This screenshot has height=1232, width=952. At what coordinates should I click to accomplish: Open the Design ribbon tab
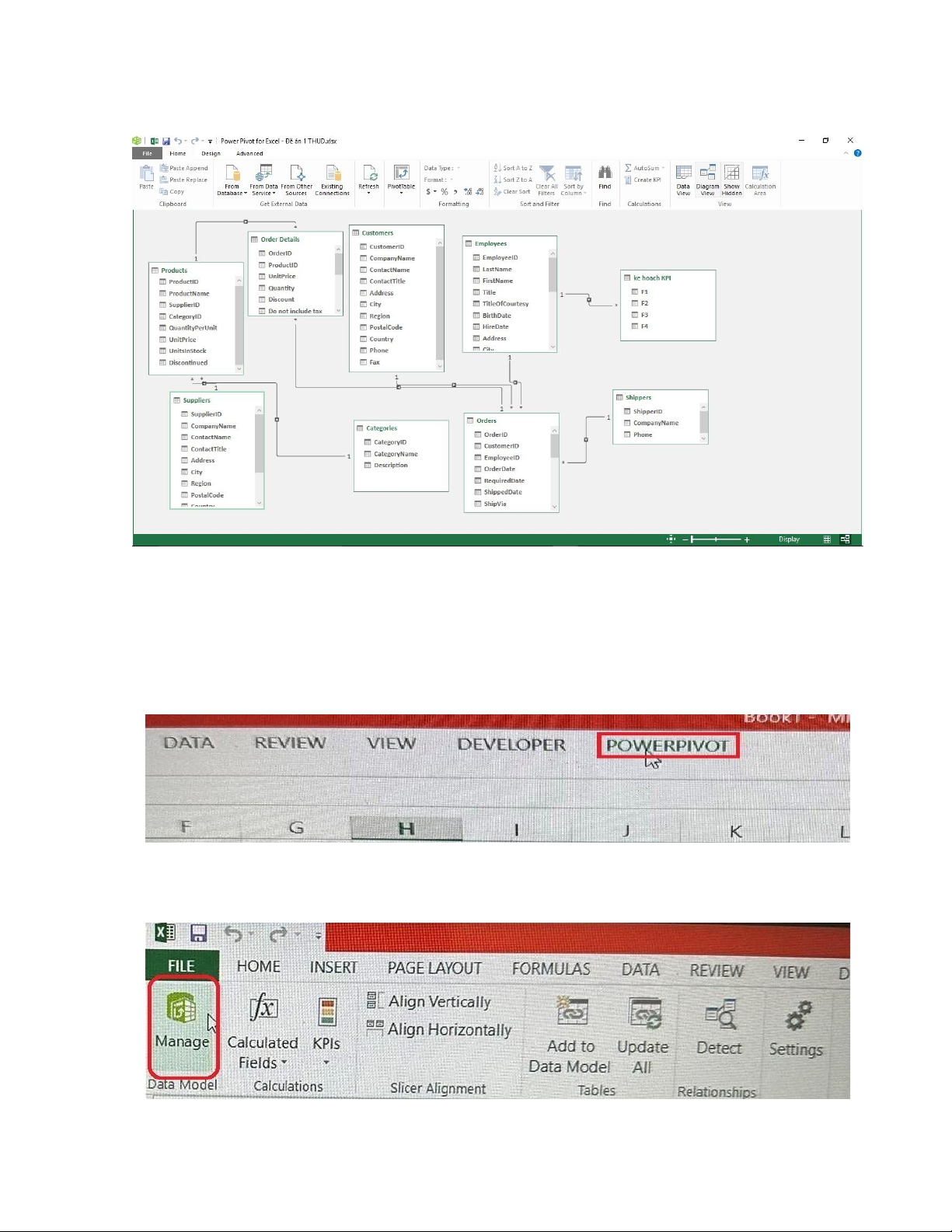(x=211, y=154)
